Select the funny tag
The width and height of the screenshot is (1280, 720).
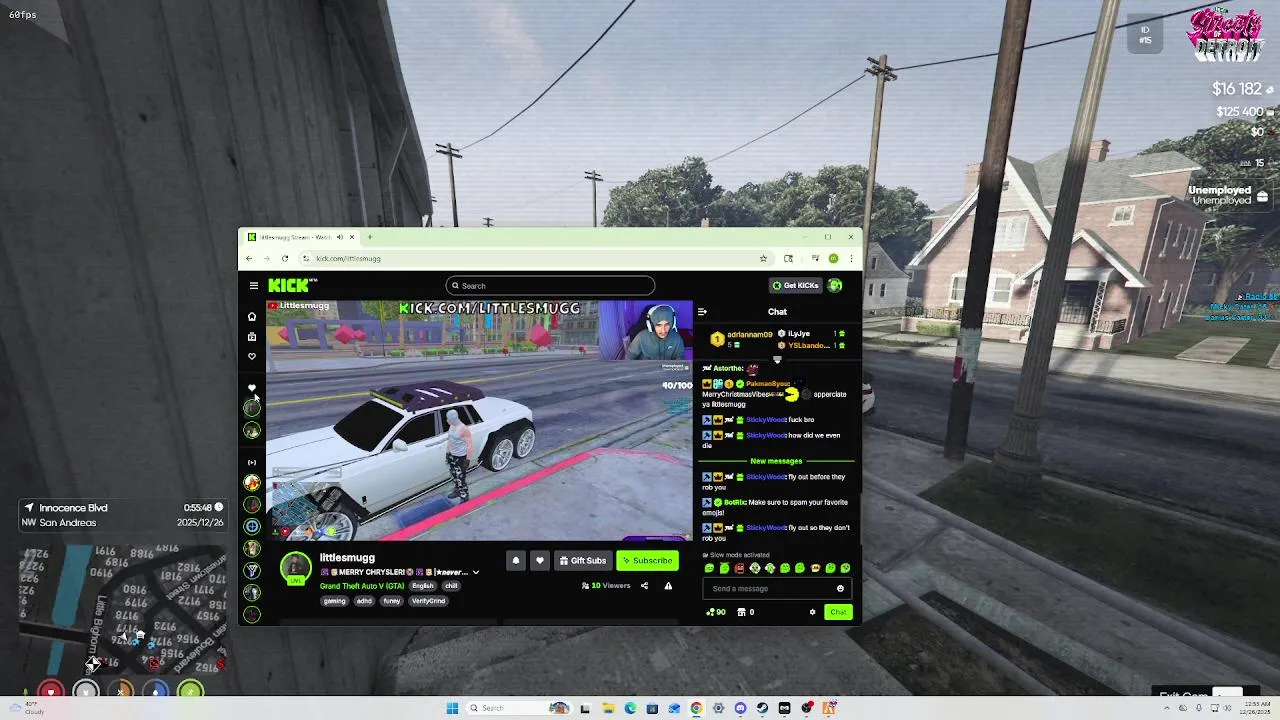click(x=392, y=601)
